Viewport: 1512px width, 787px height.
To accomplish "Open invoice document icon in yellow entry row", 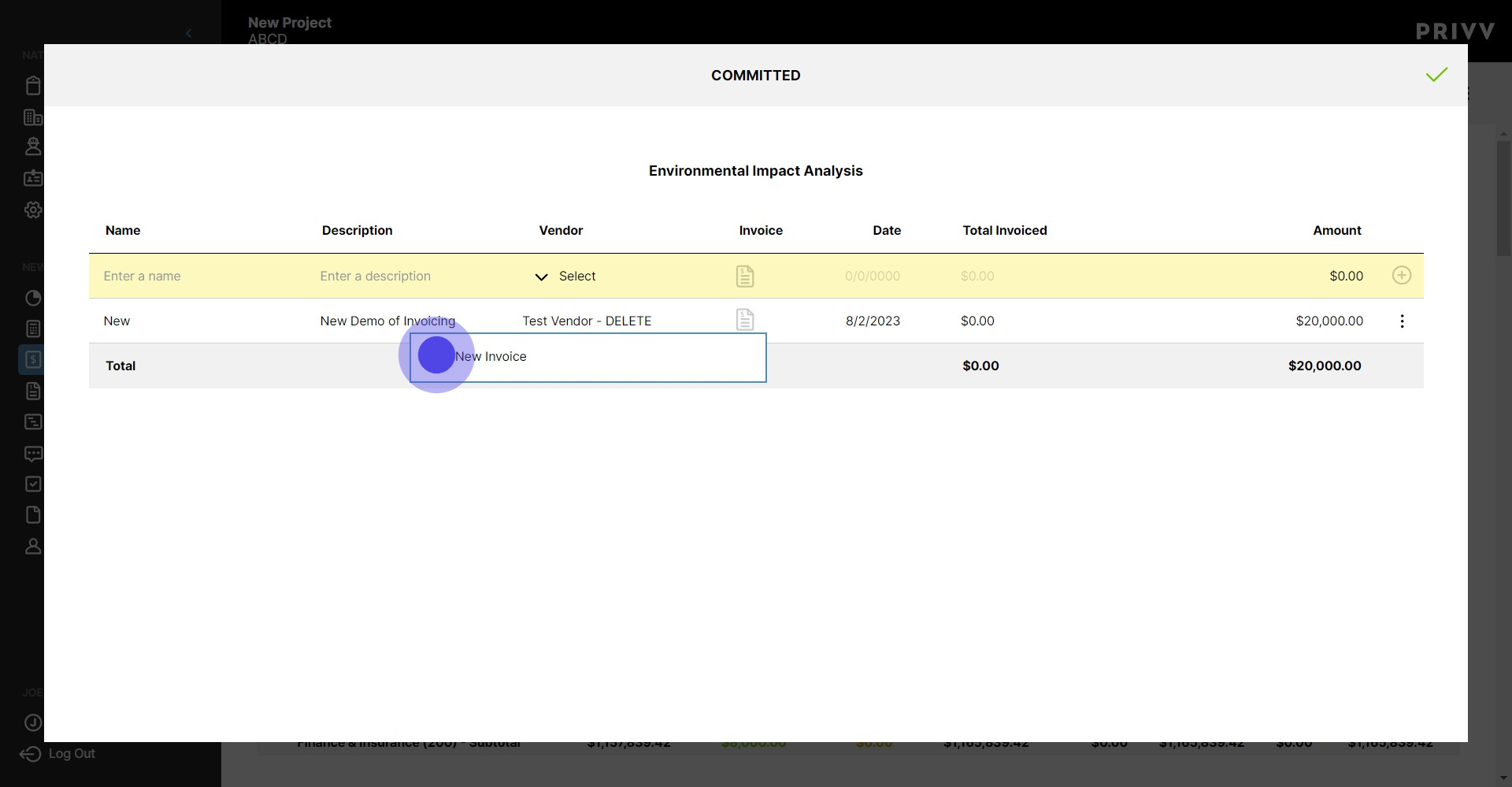I will (745, 276).
